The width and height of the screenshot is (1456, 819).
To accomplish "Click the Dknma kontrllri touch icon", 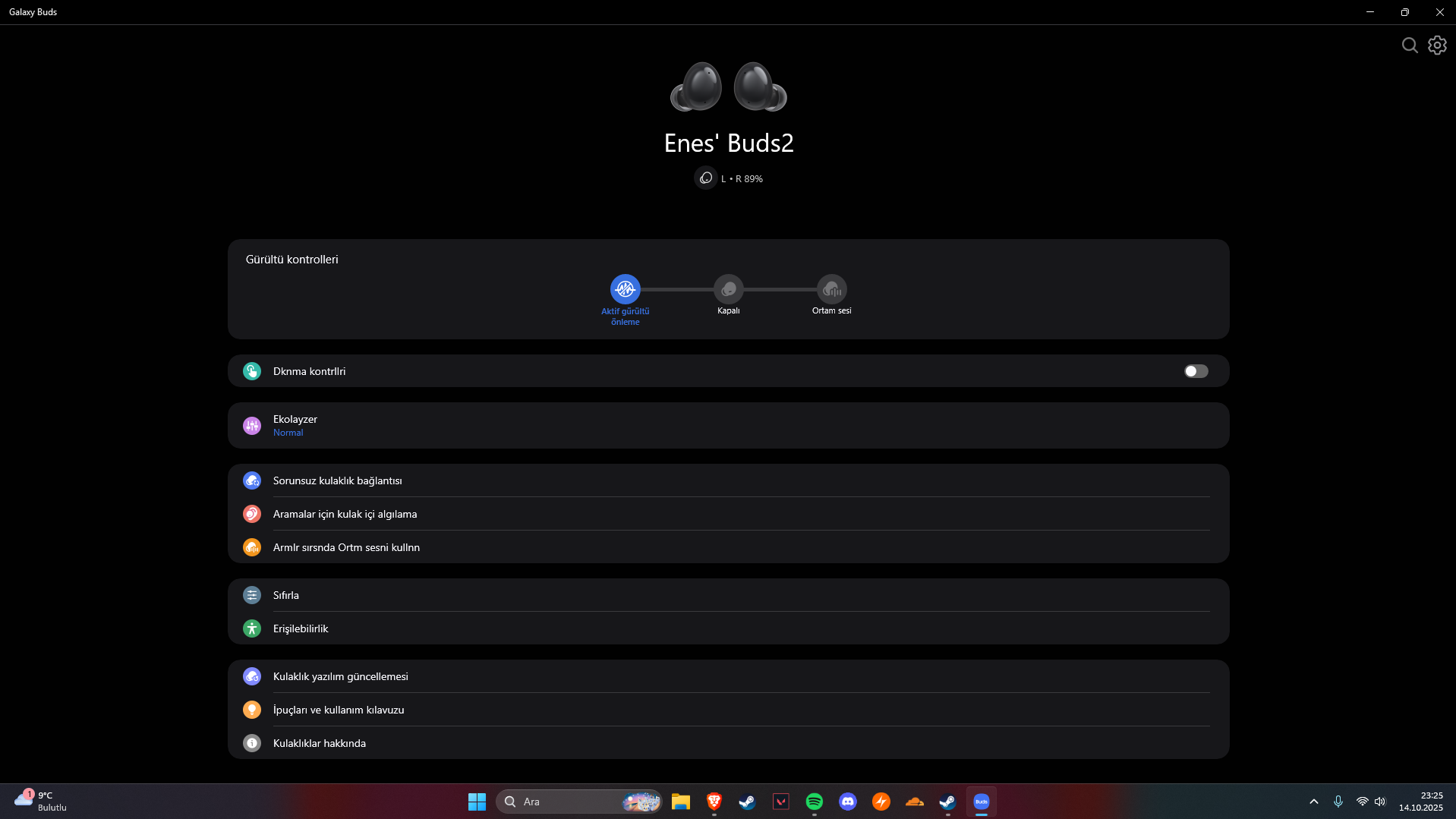I will (x=252, y=371).
